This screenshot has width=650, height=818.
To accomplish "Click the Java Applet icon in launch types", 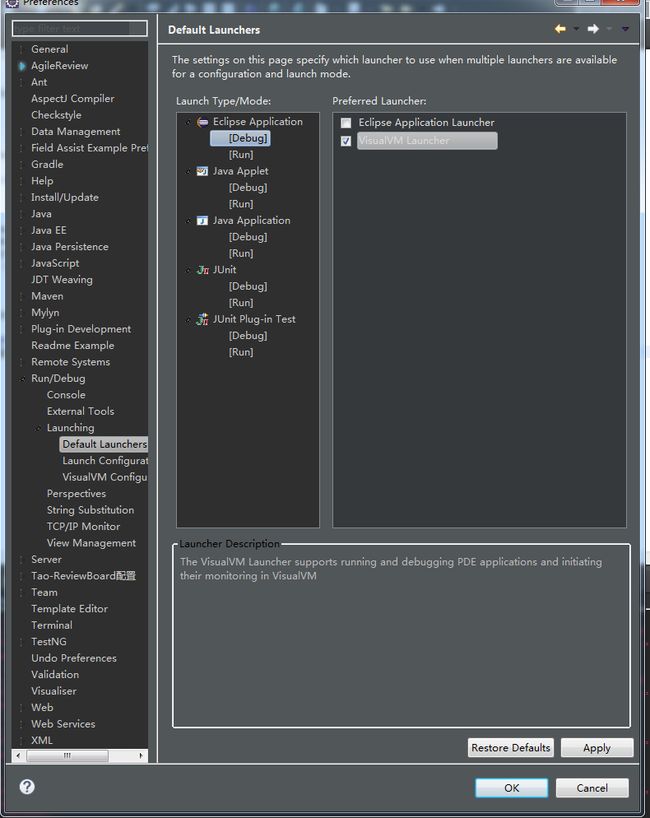I will point(202,171).
